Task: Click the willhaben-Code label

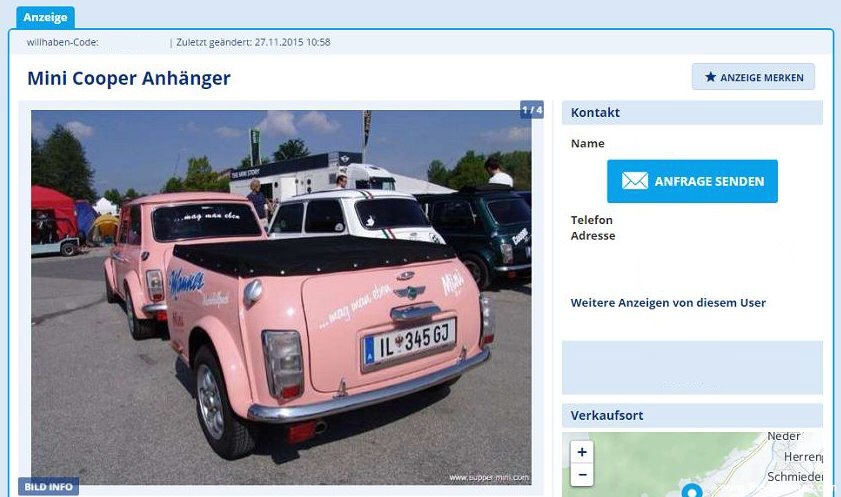Action: [x=62, y=42]
